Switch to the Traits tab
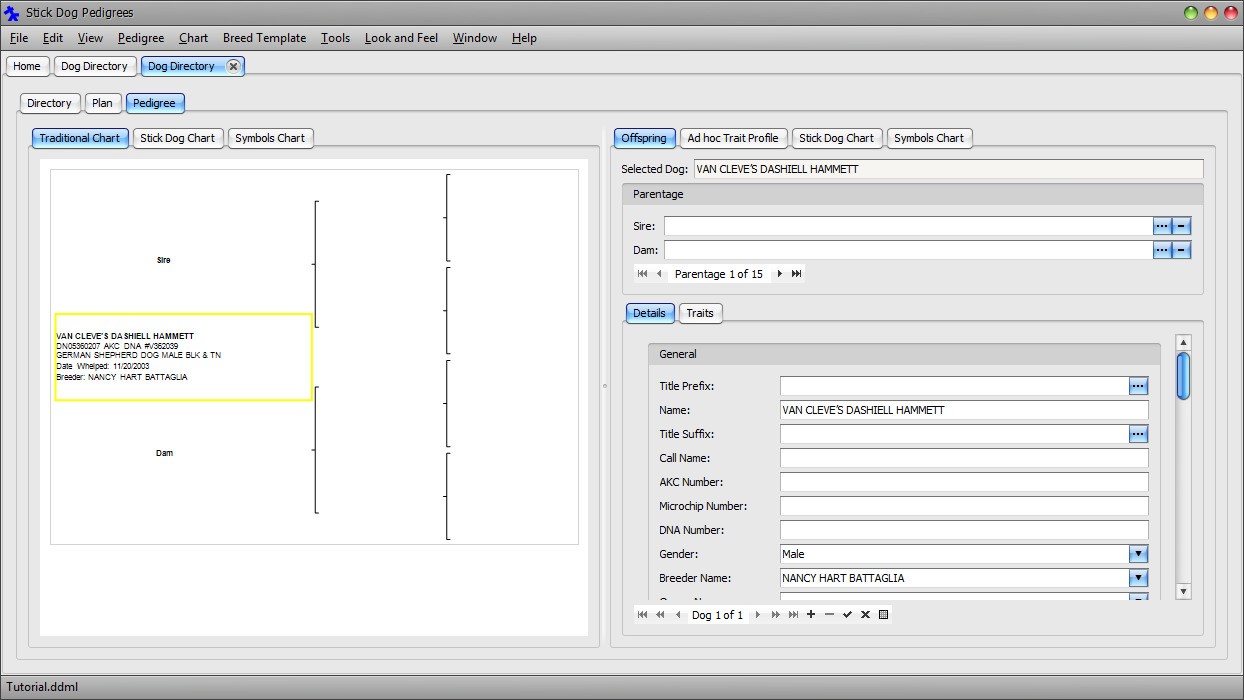Image resolution: width=1244 pixels, height=700 pixels. [x=700, y=313]
